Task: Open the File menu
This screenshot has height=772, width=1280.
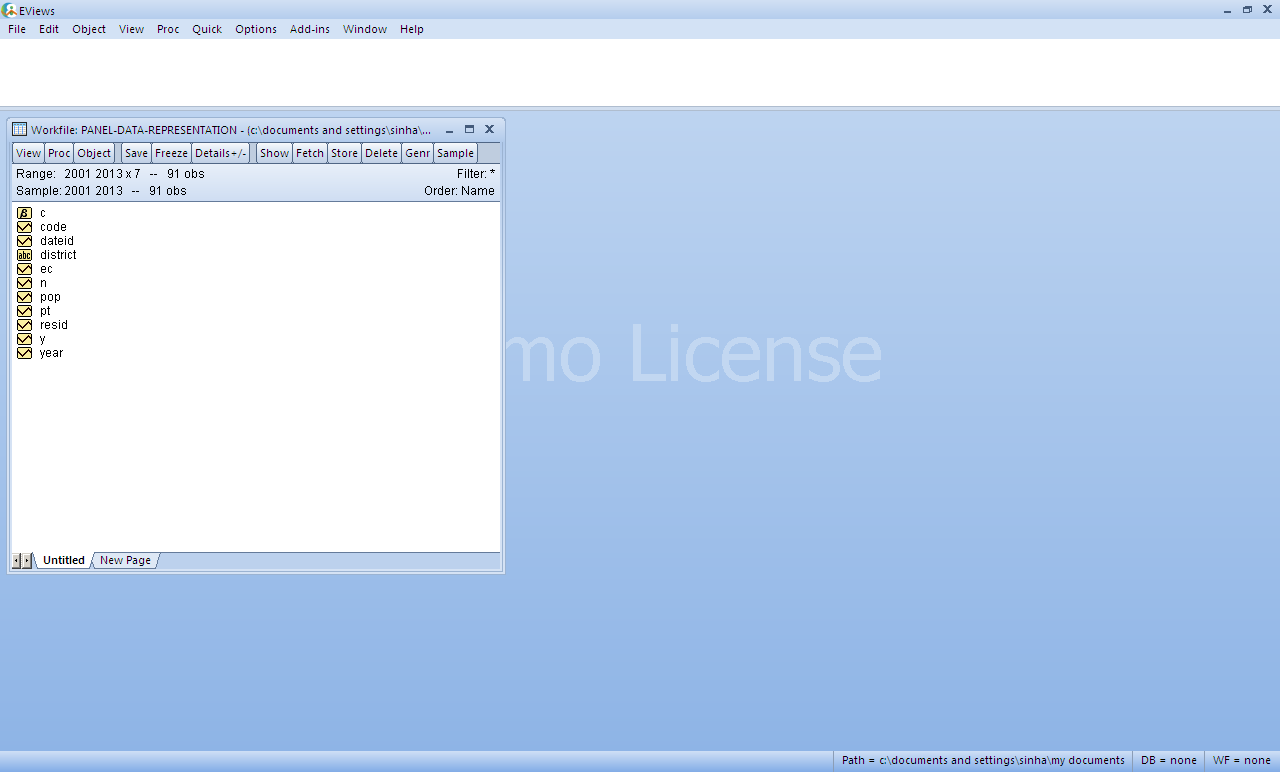Action: [17, 29]
